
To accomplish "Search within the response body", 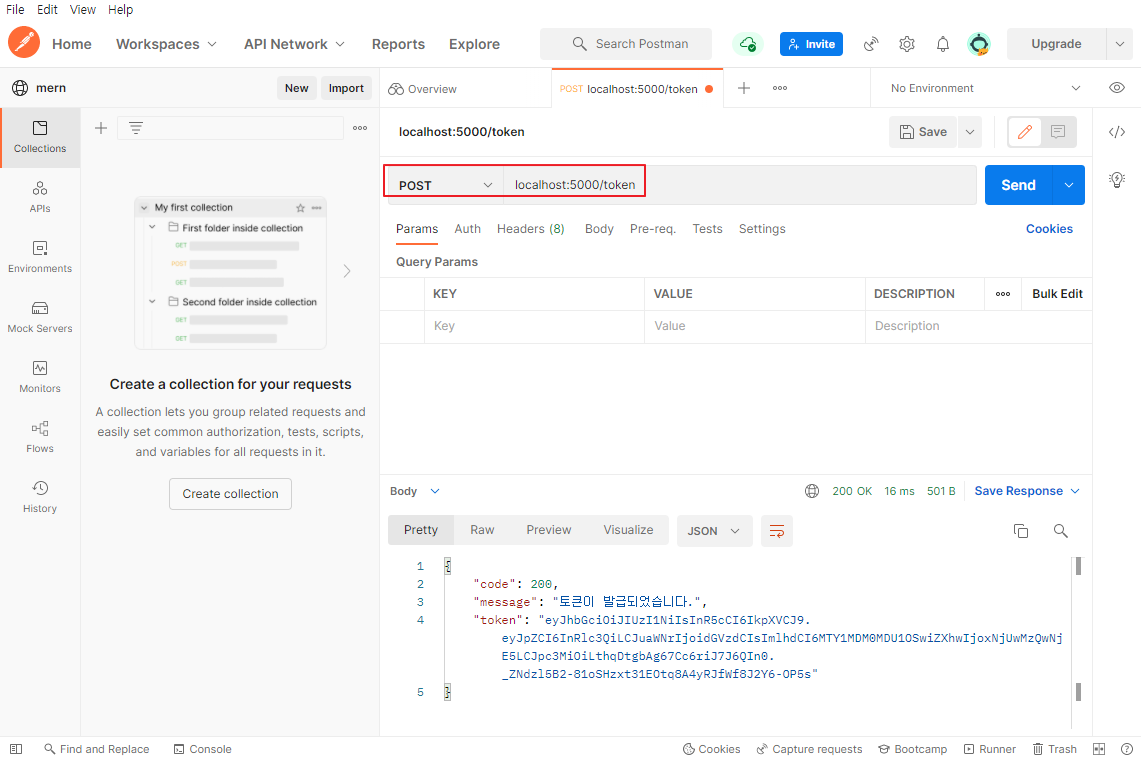I will [1061, 531].
